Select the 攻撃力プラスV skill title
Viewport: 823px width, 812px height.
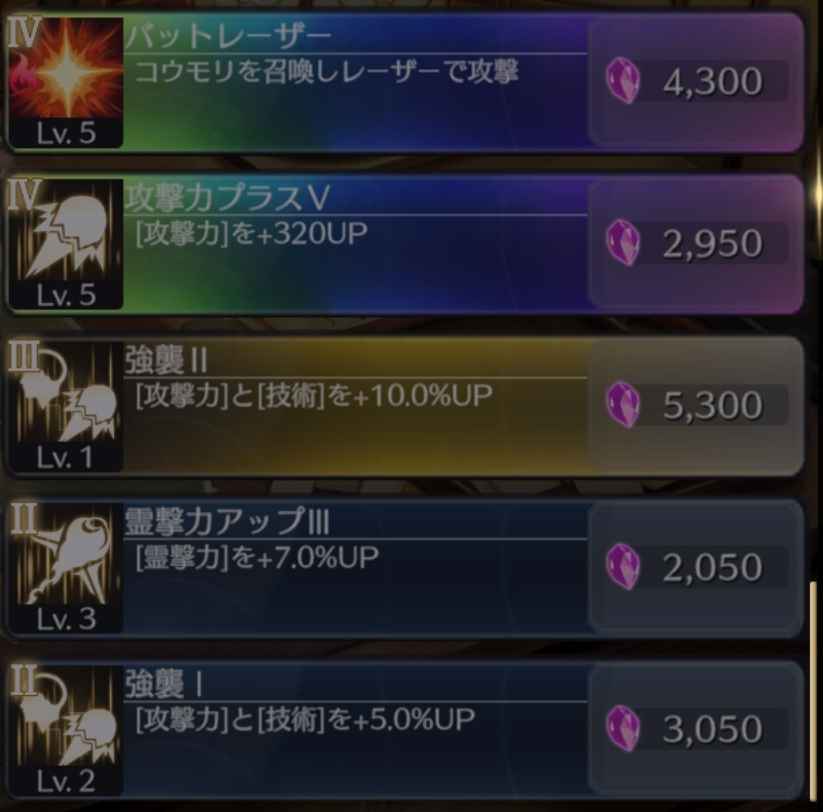[227, 197]
